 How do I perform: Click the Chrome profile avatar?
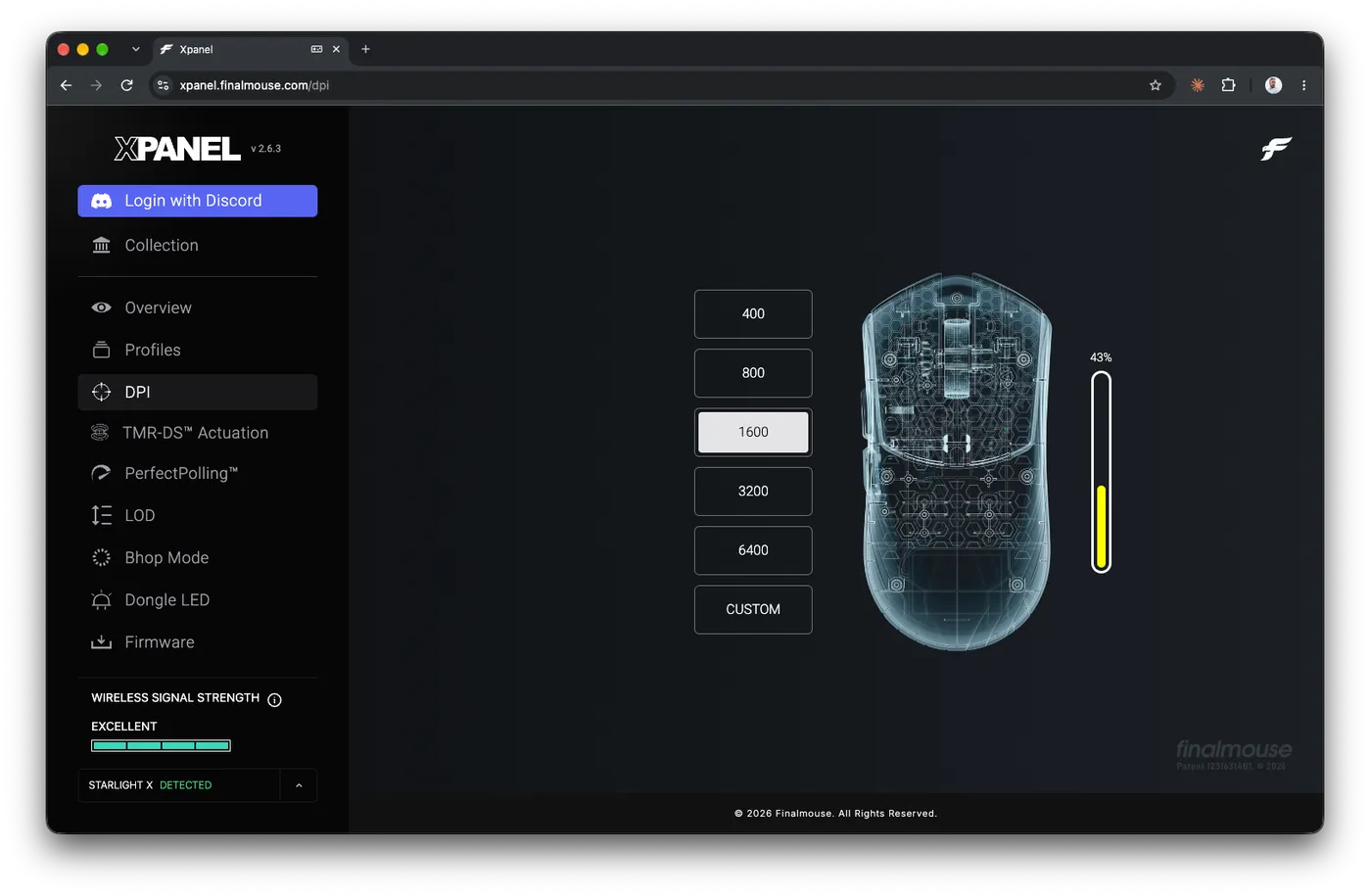tap(1273, 85)
